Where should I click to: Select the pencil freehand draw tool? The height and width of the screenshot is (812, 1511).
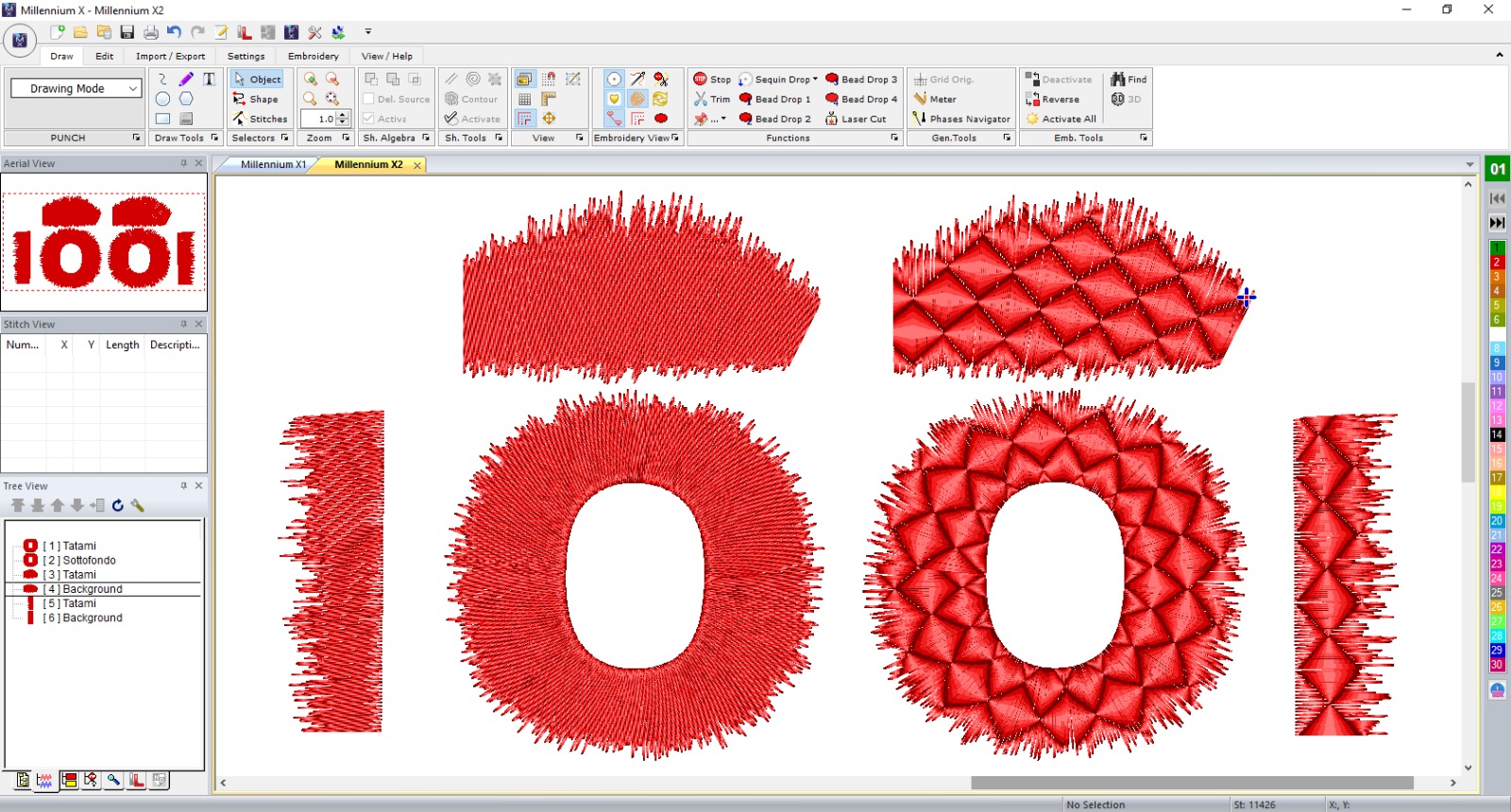pyautogui.click(x=186, y=79)
